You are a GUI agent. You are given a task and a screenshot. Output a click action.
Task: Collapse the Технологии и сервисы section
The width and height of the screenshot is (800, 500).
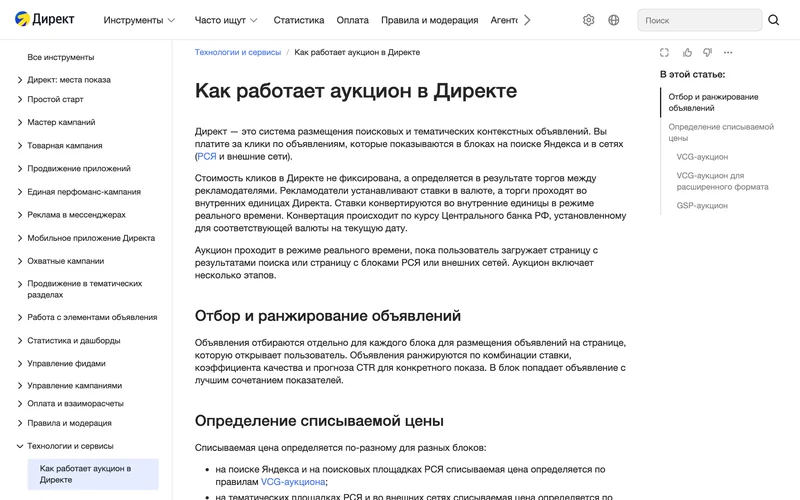pos(65,446)
